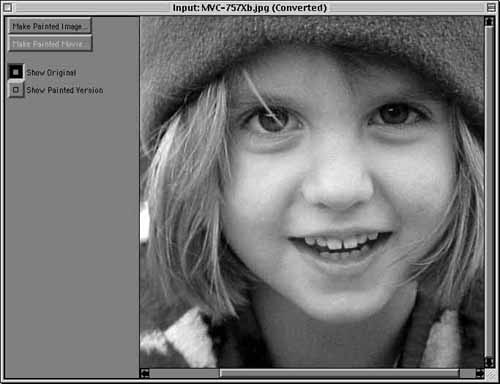
Task: Click the 'Show Painted Version' text label
Action: 65,90
